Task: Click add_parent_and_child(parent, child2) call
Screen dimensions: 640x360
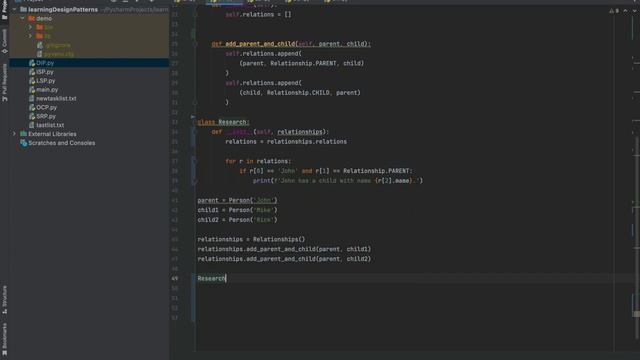Action: 284,259
